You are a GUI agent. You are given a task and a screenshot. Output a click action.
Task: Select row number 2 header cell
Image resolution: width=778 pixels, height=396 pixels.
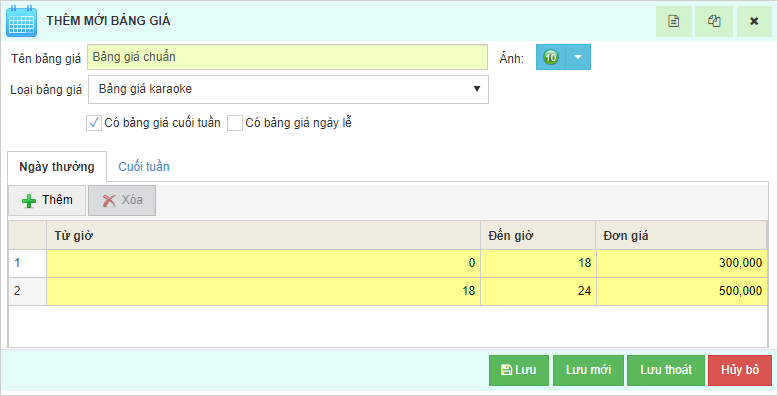[x=27, y=291]
